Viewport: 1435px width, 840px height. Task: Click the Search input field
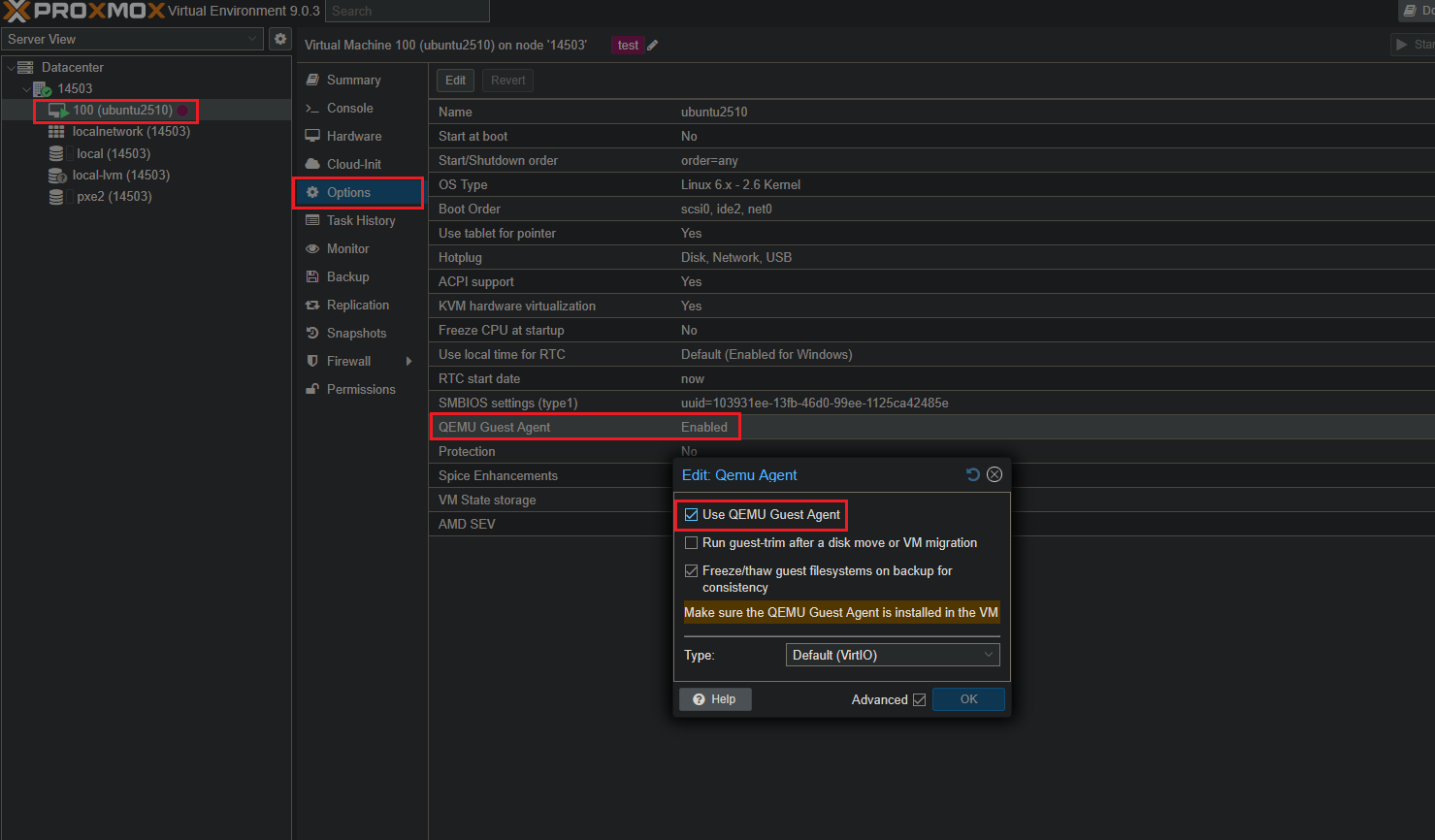point(407,11)
